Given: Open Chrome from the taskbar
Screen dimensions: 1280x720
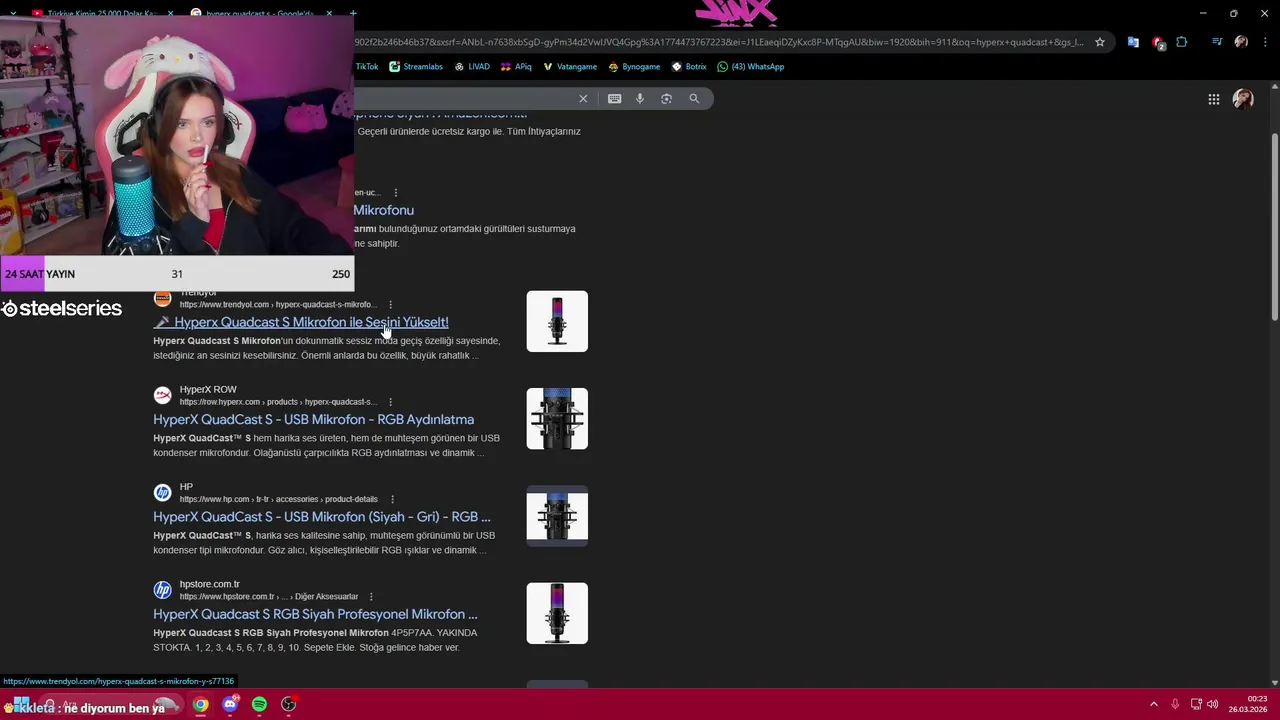Looking at the screenshot, I should tap(201, 704).
